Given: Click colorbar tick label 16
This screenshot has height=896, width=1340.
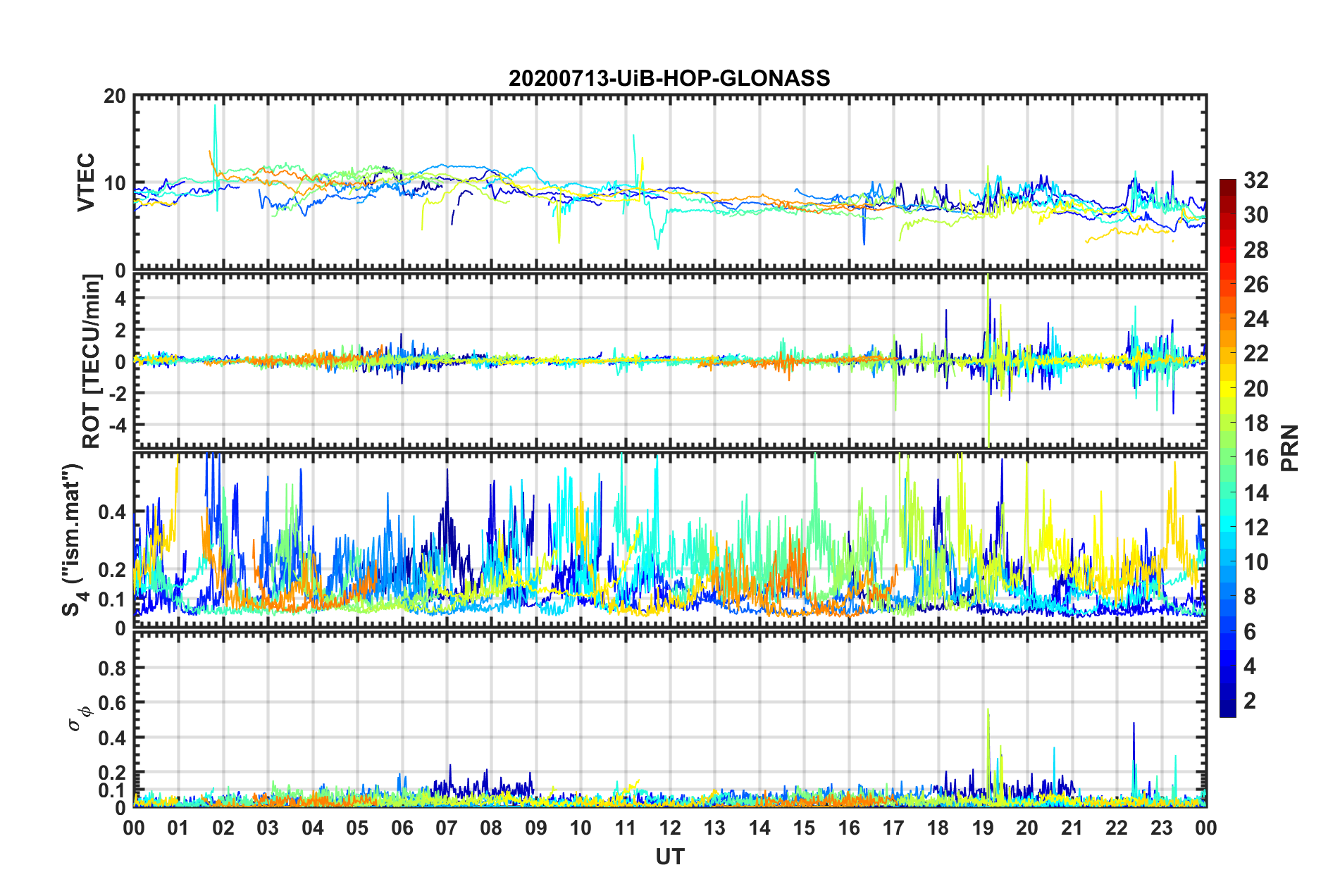Looking at the screenshot, I should tap(1255, 458).
